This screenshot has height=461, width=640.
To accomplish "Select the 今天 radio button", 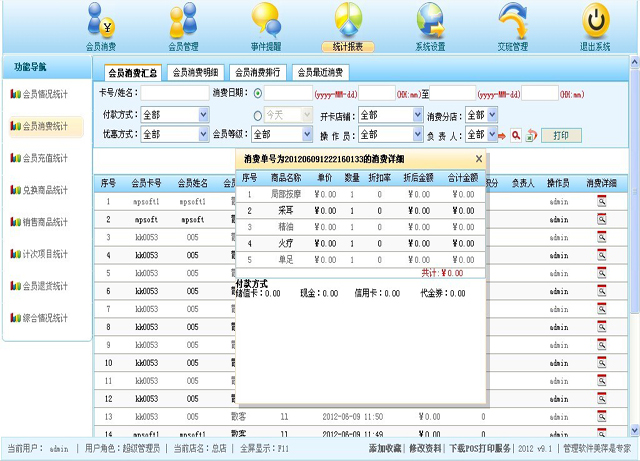I will (x=258, y=115).
